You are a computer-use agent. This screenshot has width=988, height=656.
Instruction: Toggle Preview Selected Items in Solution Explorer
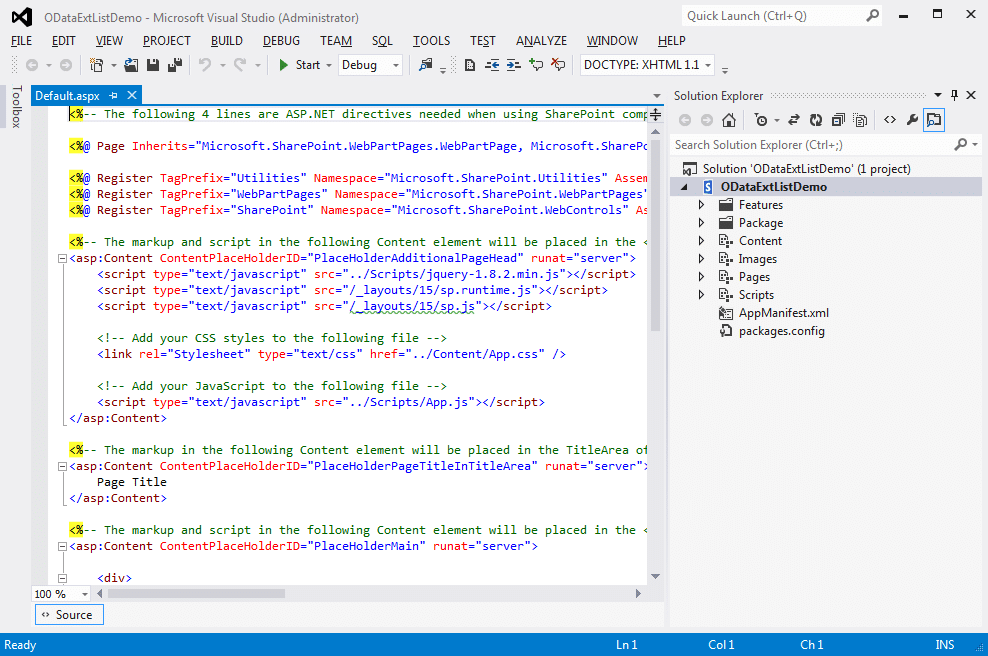click(x=934, y=120)
